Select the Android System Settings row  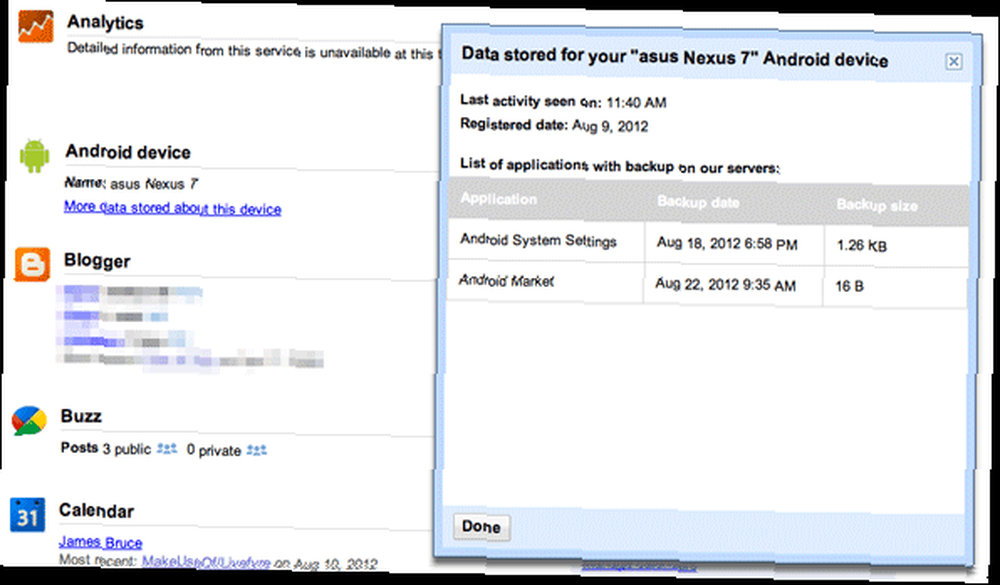[x=708, y=243]
